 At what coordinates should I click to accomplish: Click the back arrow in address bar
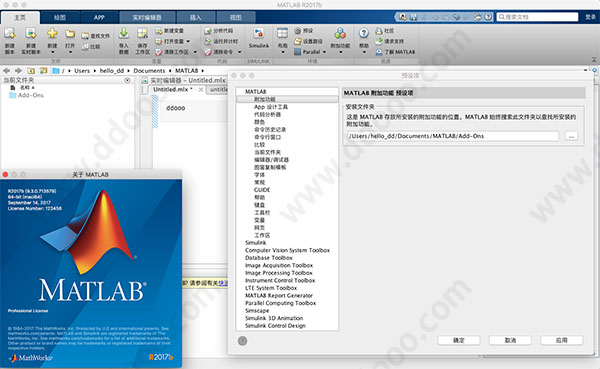[7, 71]
